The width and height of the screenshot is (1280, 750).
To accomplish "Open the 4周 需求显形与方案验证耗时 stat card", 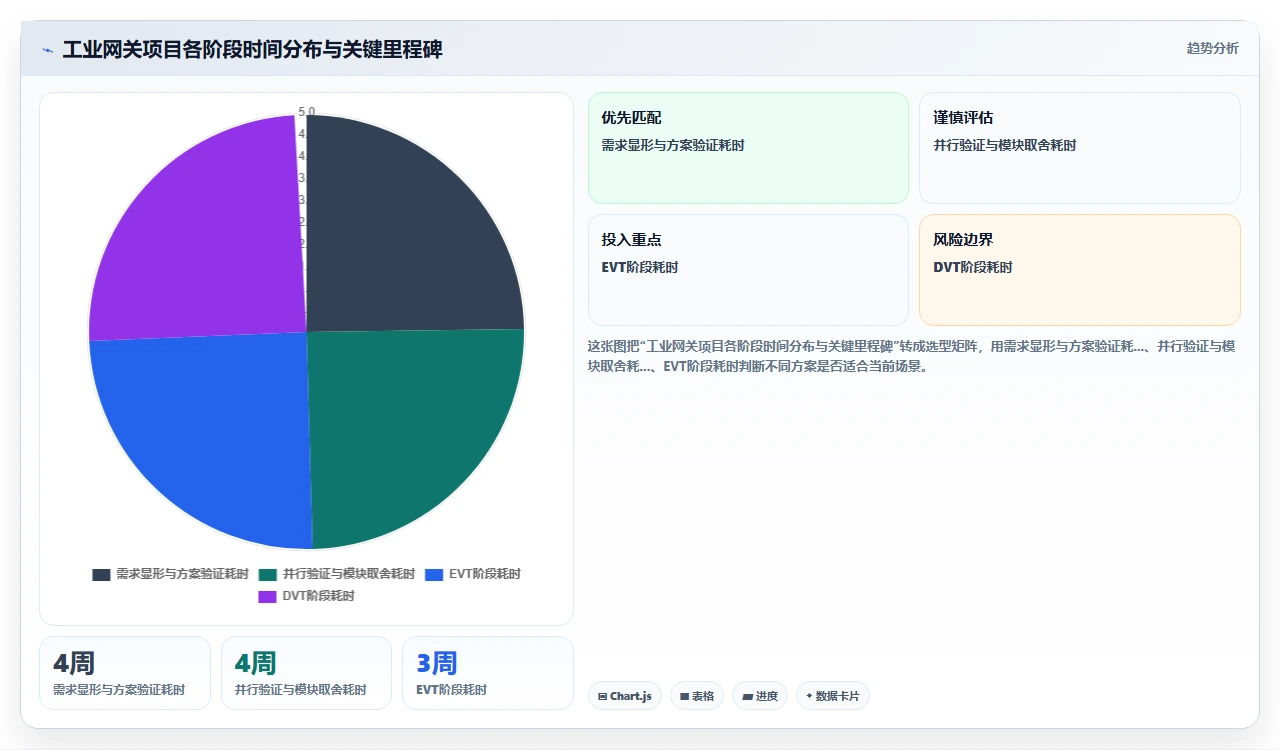I will 125,673.
